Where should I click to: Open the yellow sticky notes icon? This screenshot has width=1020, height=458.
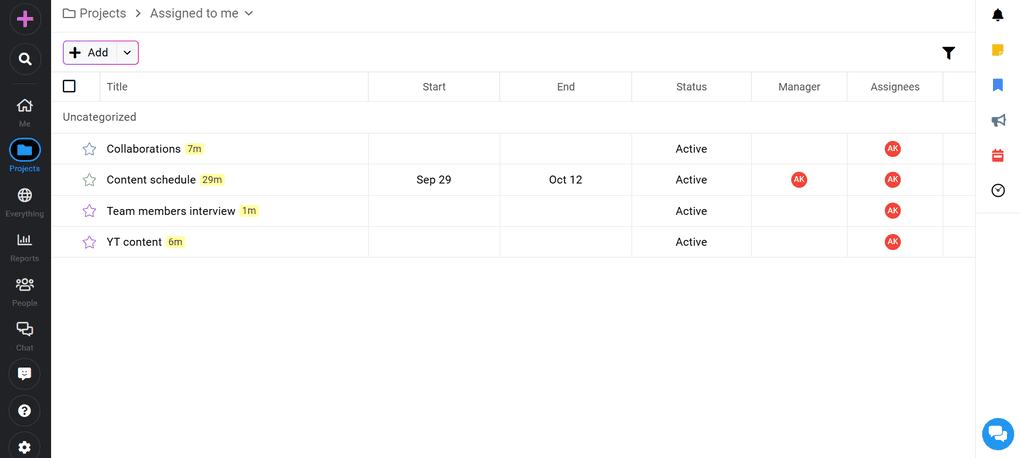(x=997, y=50)
